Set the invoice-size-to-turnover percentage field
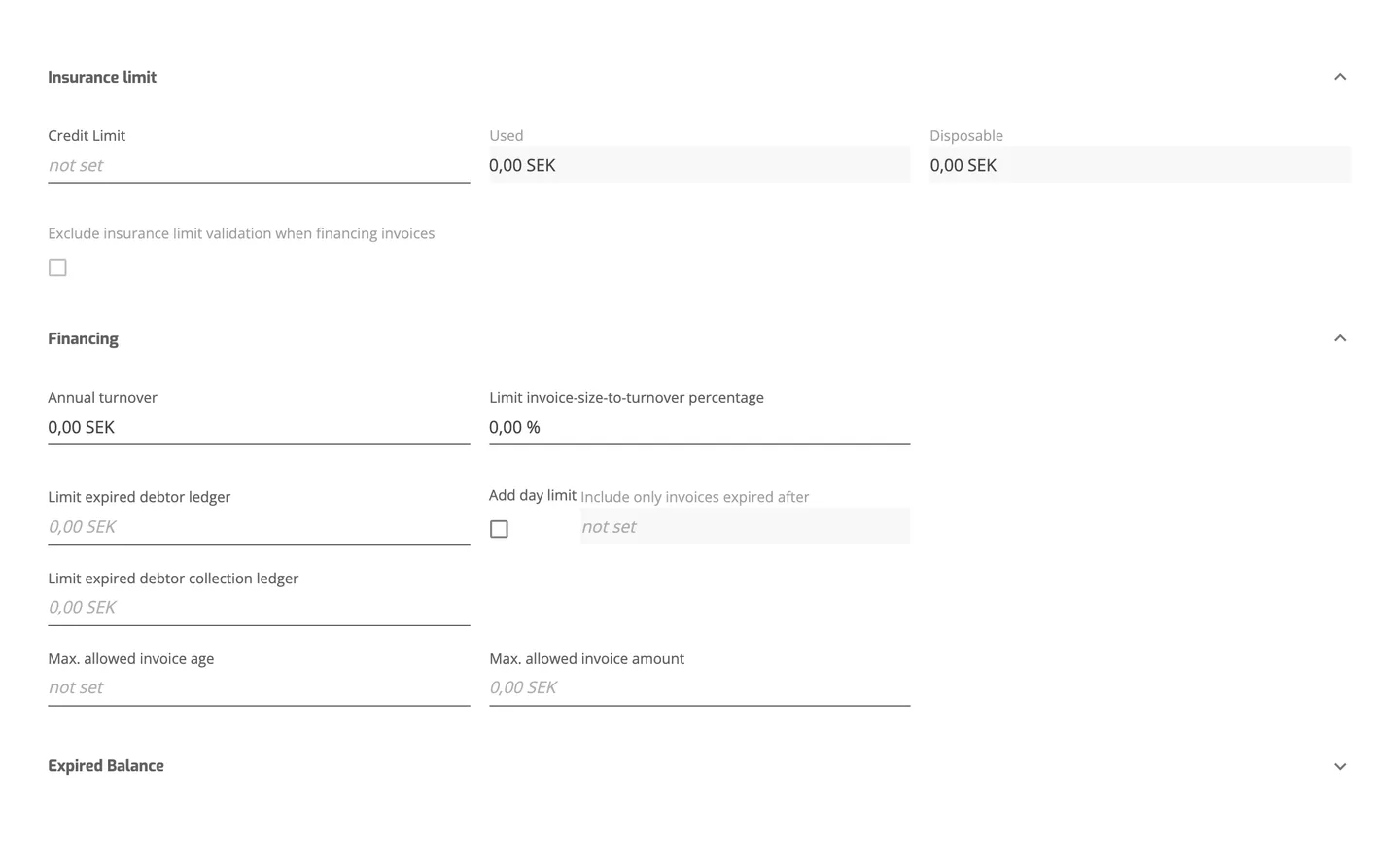The width and height of the screenshot is (1400, 842). [x=699, y=427]
